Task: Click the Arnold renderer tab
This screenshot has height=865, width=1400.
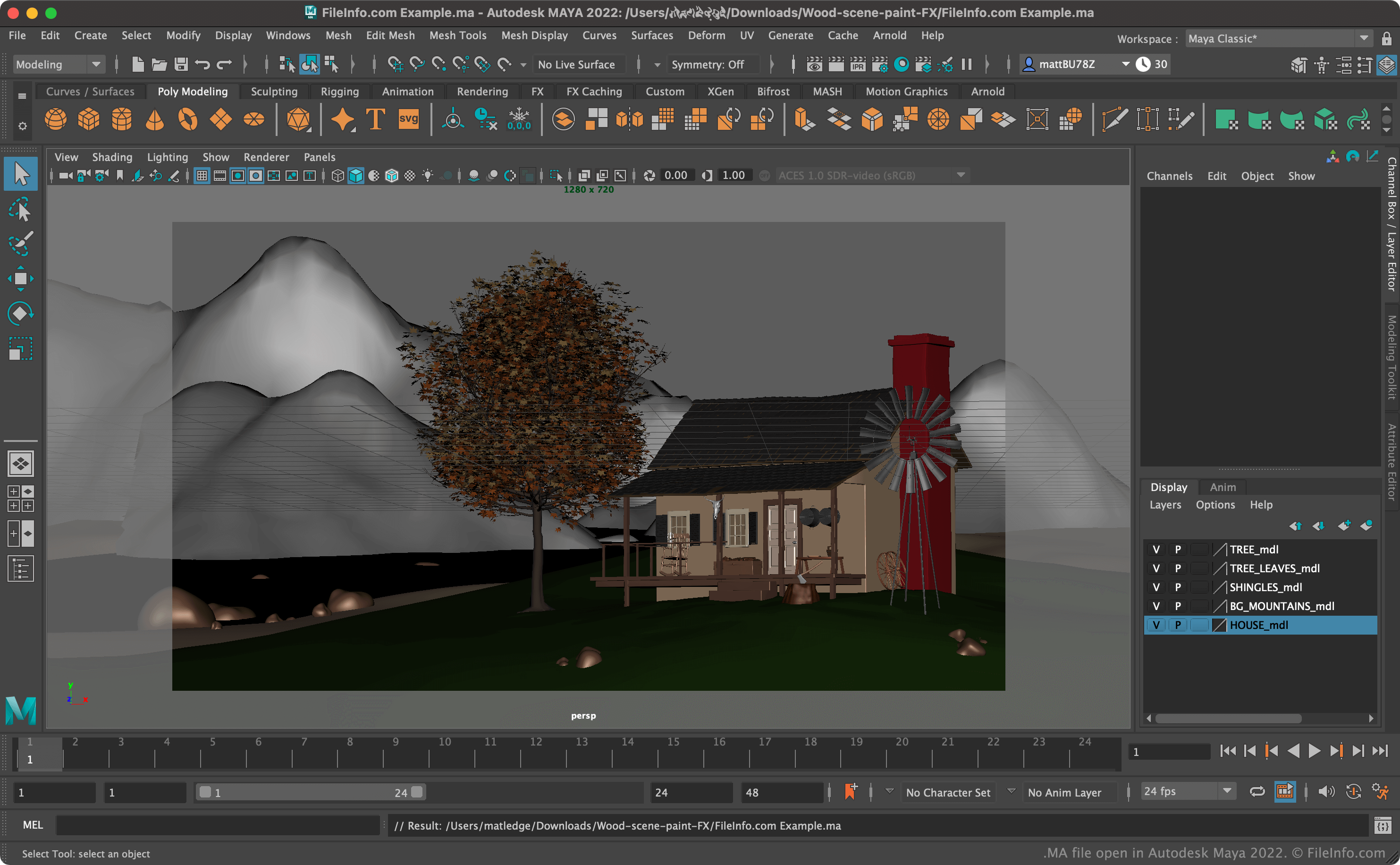Action: click(x=988, y=91)
